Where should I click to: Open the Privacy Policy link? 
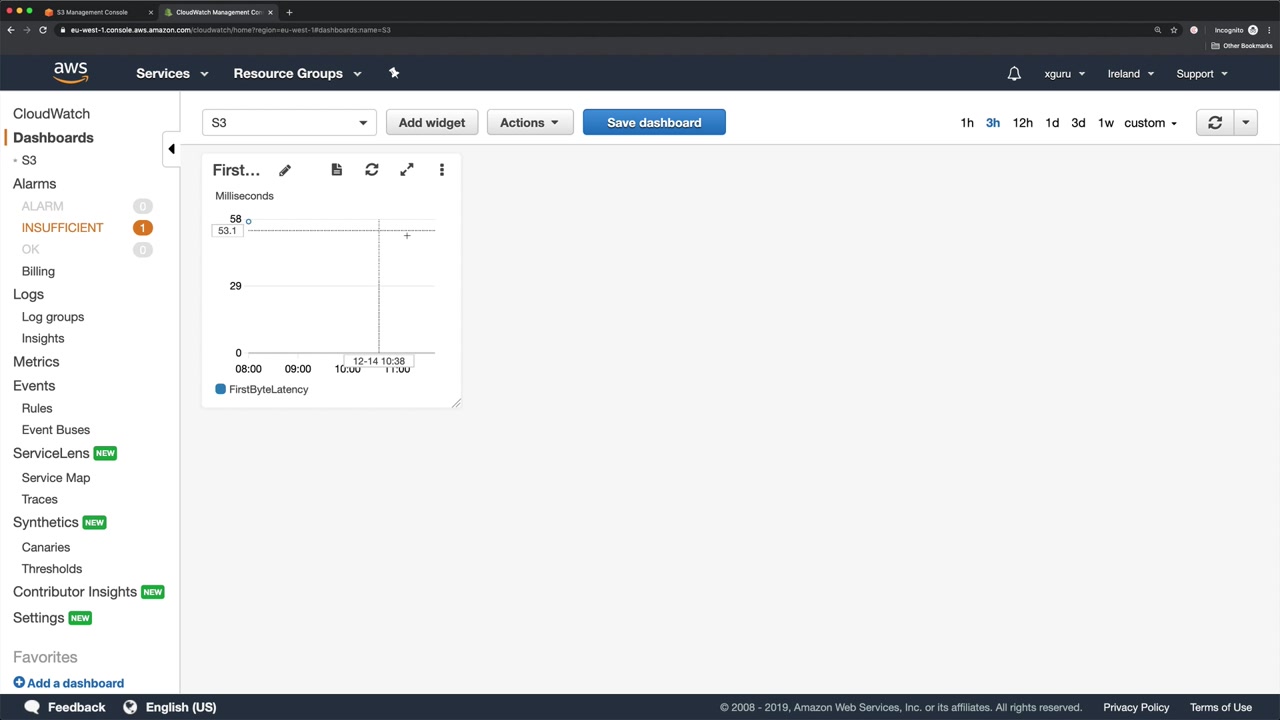1136,707
